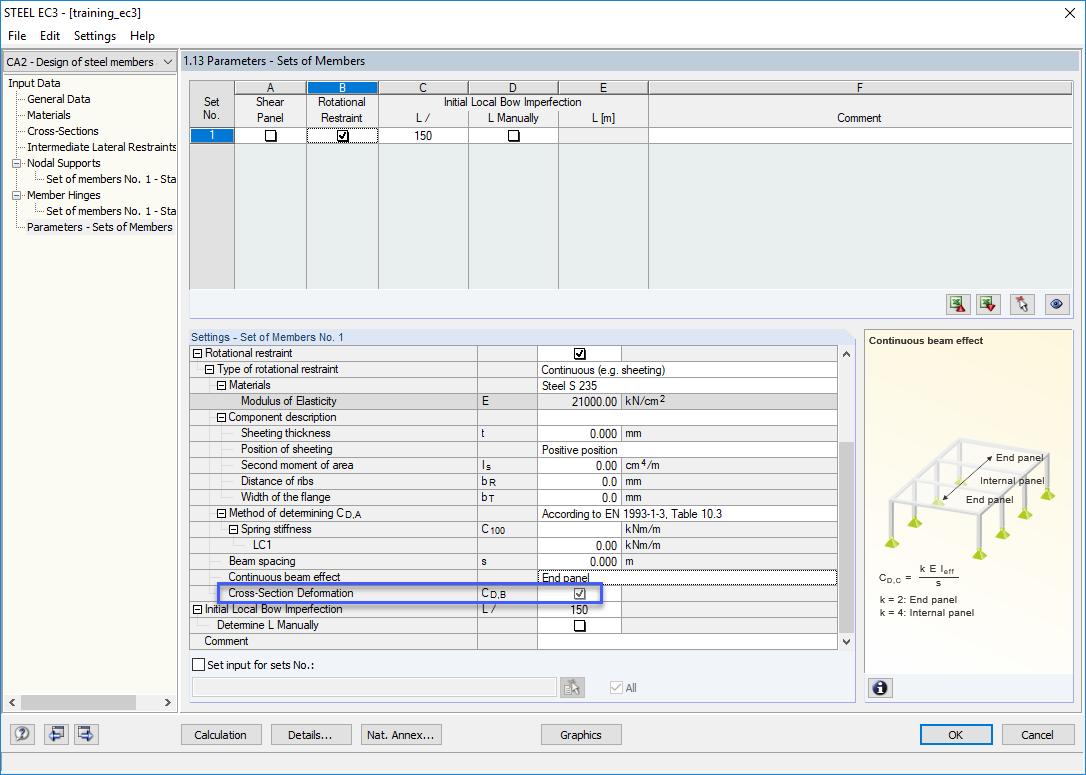
Task: Check the Set input for sets No. box
Action: (x=197, y=664)
